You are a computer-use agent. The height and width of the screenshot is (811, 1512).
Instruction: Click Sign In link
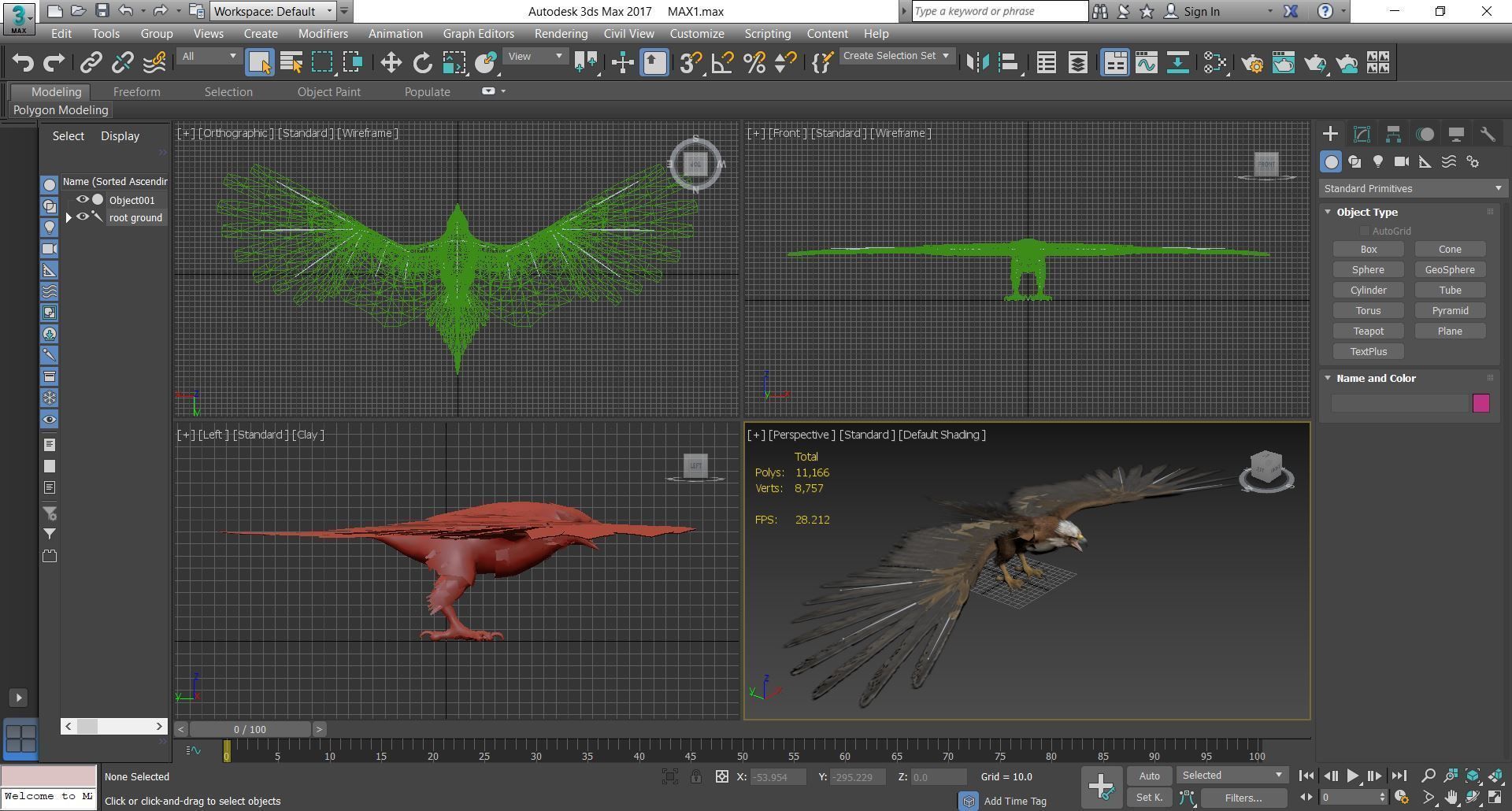(1201, 11)
